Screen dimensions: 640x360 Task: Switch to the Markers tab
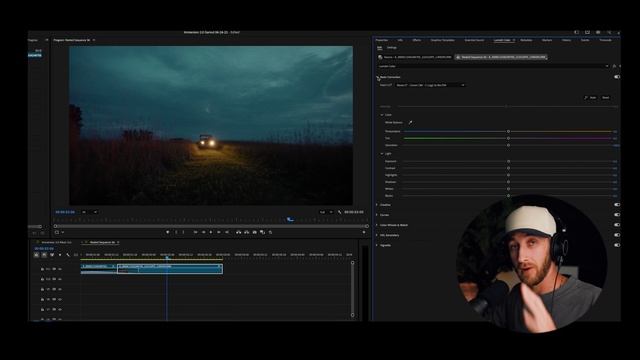click(x=547, y=40)
